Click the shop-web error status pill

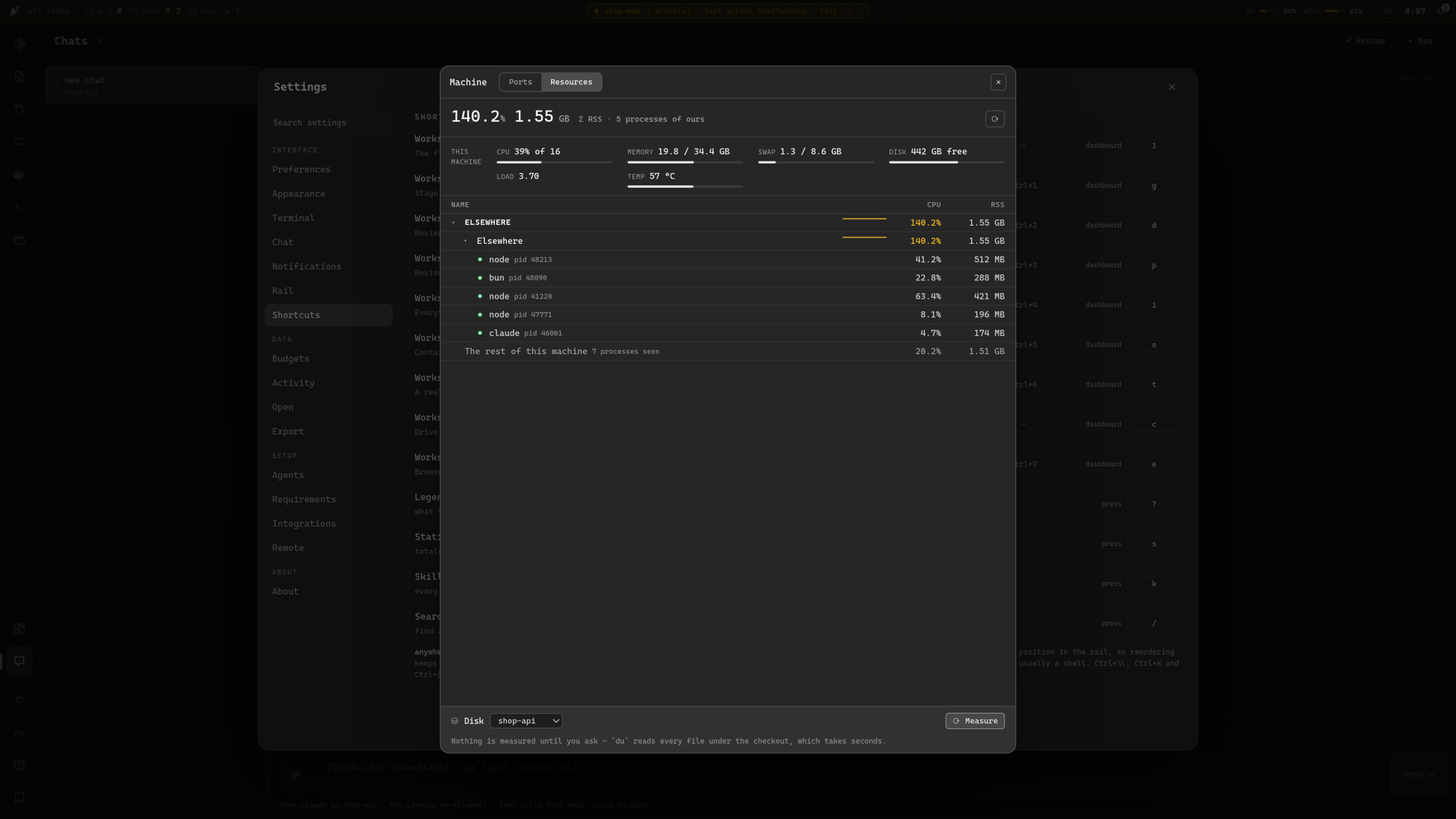(x=728, y=11)
